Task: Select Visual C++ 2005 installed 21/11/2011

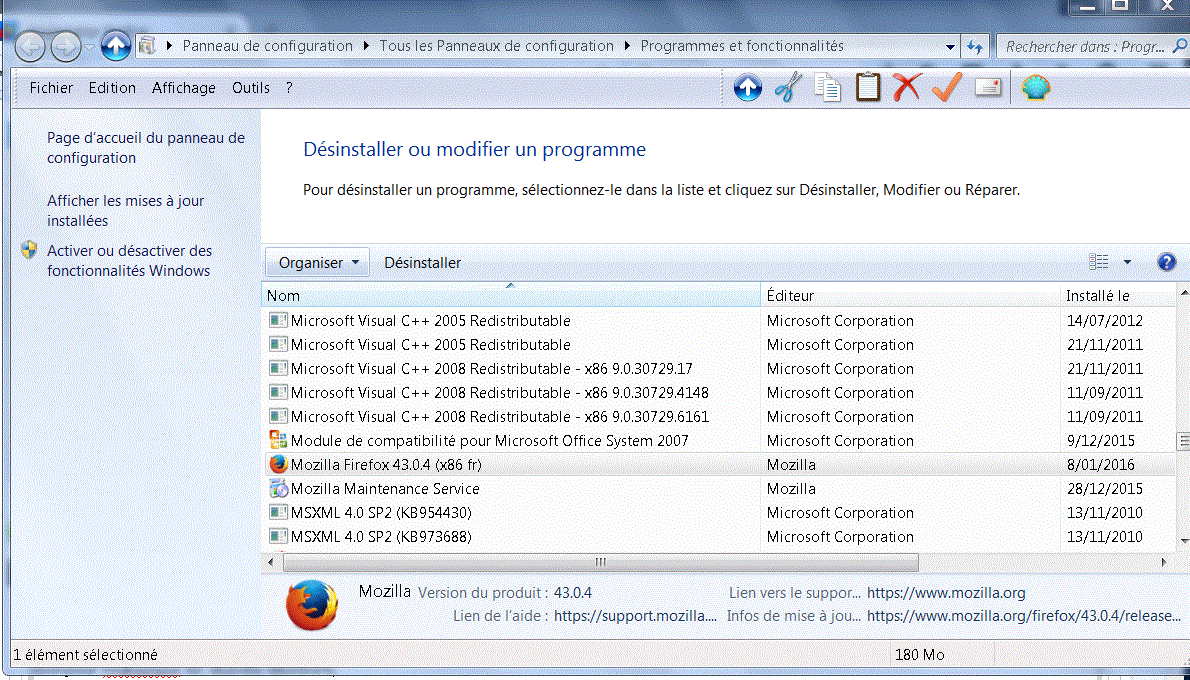Action: [x=719, y=345]
